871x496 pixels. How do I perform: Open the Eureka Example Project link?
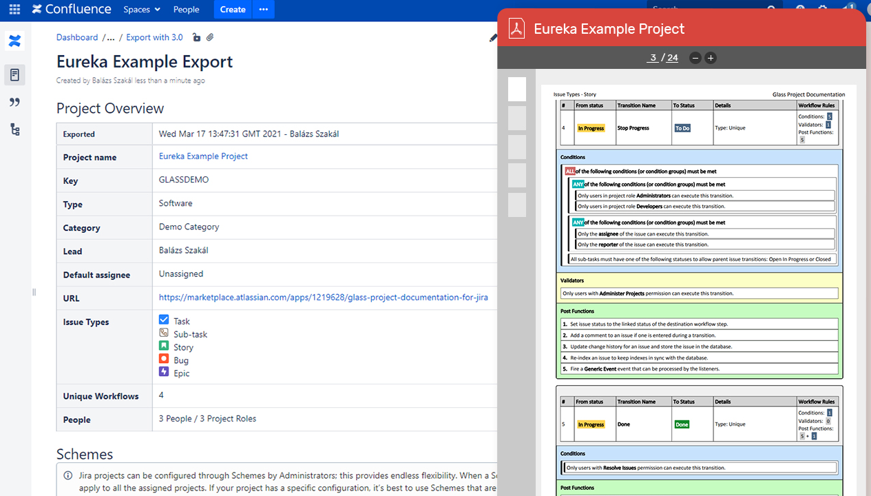[203, 156]
